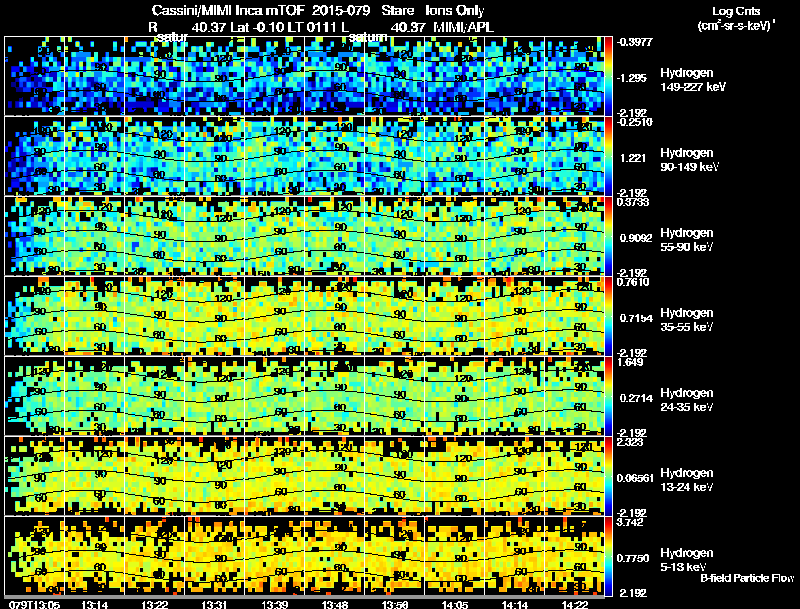Click the 'Log Cnts' colorbar heading
The image size is (800, 609).
pyautogui.click(x=736, y=11)
